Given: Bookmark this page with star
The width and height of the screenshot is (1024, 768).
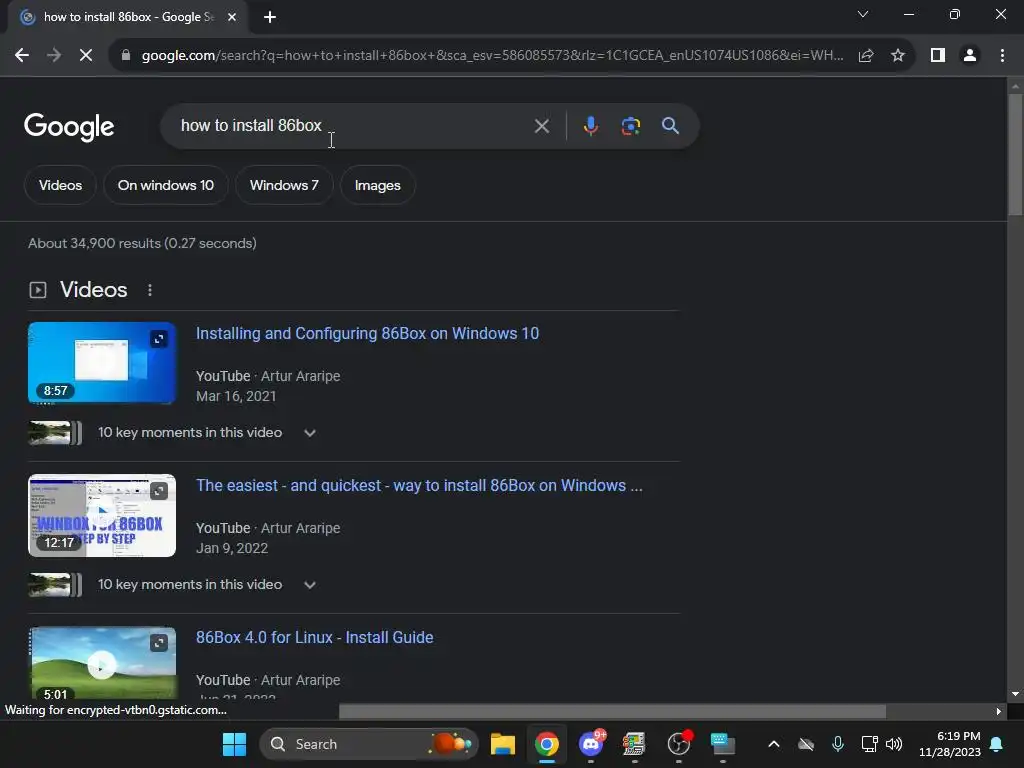Looking at the screenshot, I should point(898,56).
